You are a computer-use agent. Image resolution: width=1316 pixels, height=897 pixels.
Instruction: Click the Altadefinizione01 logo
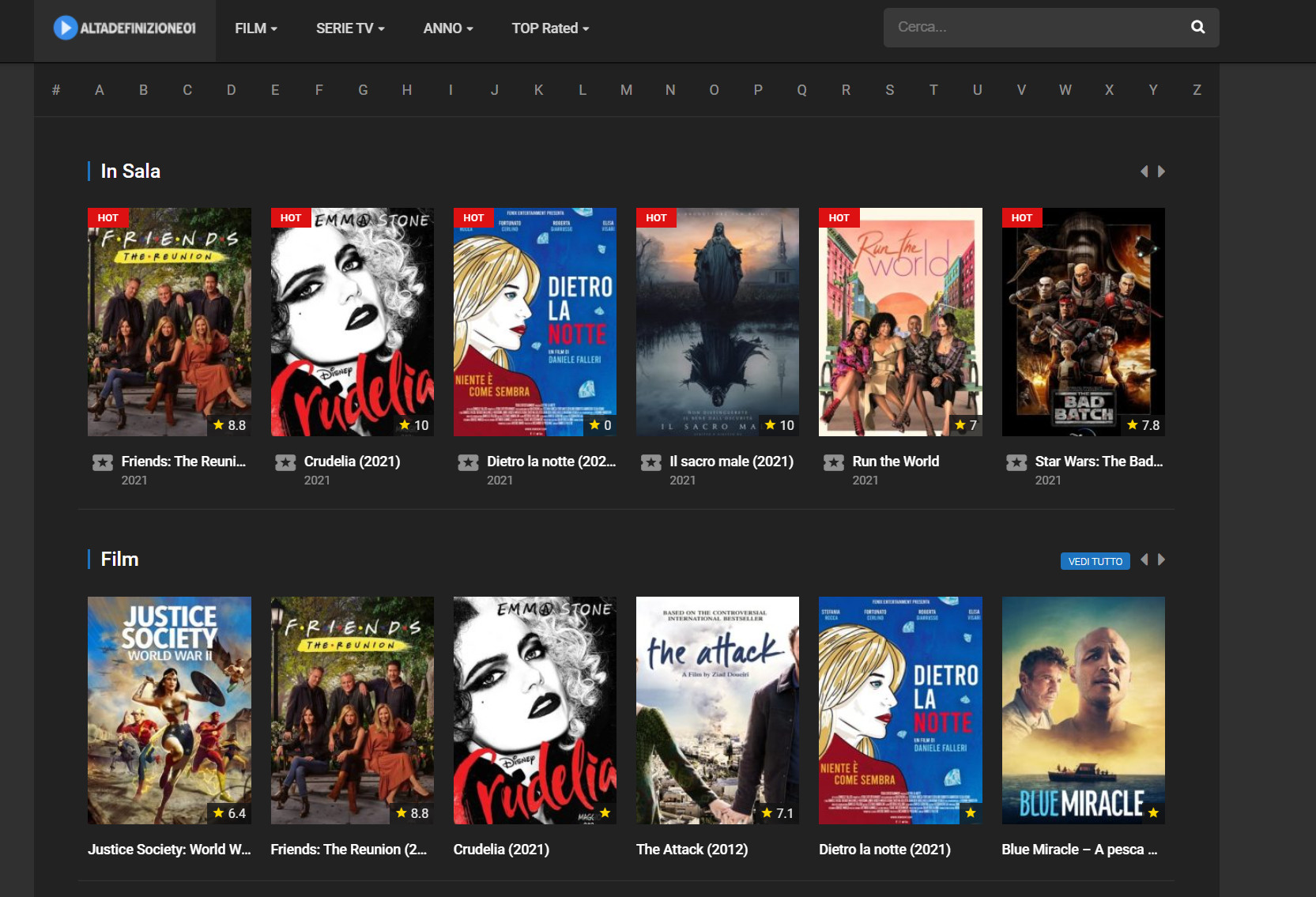pyautogui.click(x=124, y=28)
